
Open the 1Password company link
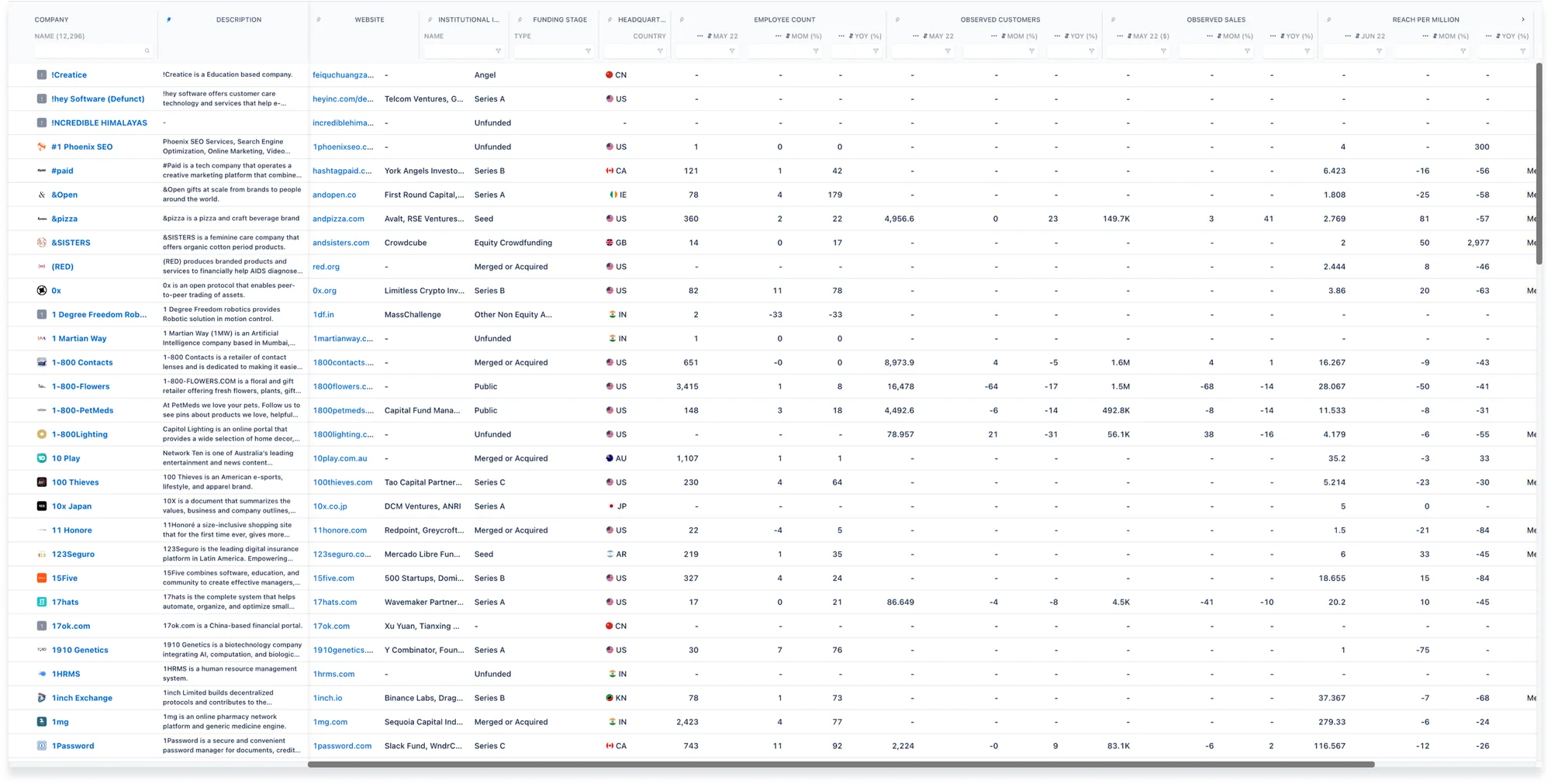(73, 746)
